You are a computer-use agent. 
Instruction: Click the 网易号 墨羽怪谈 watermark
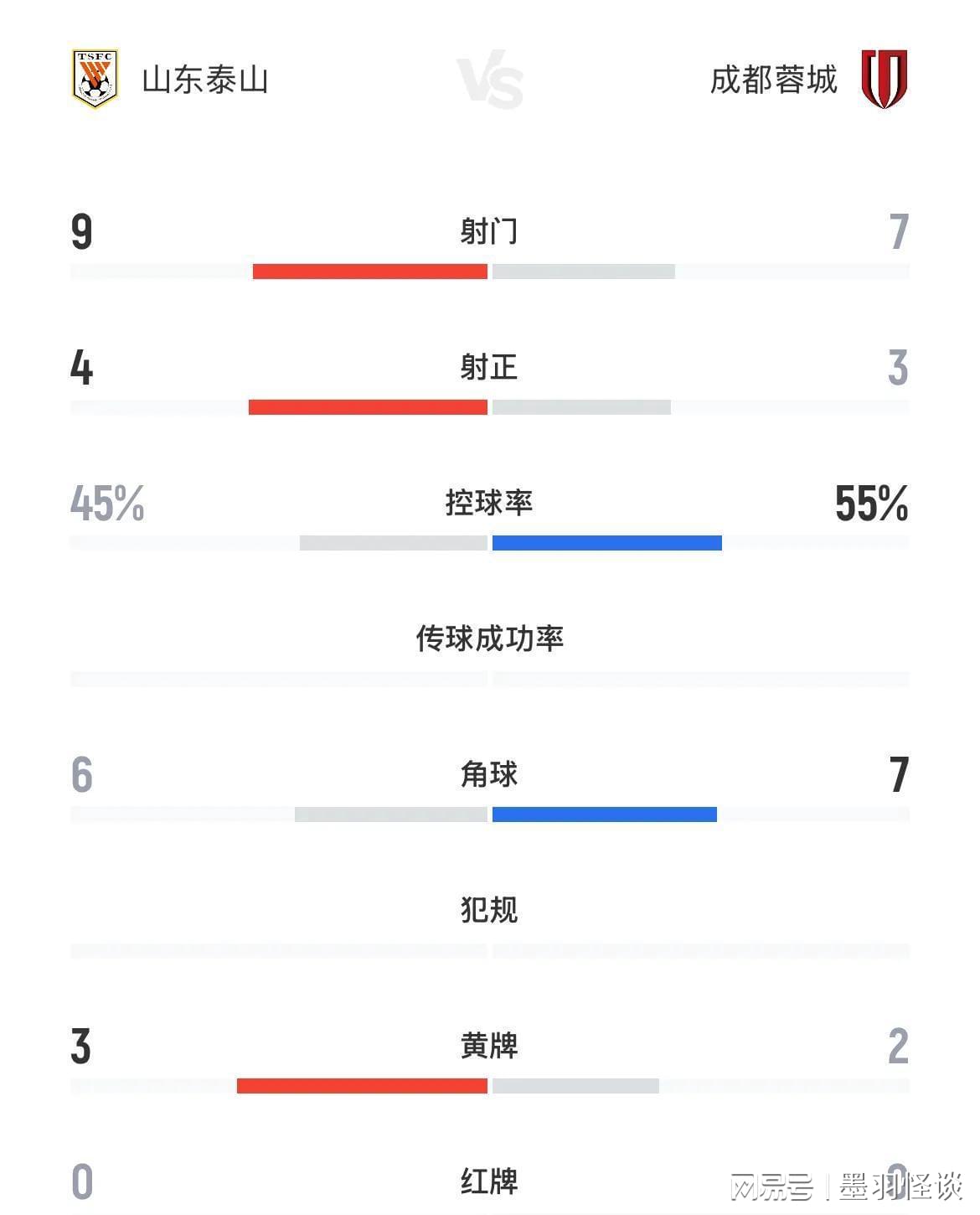(846, 1187)
